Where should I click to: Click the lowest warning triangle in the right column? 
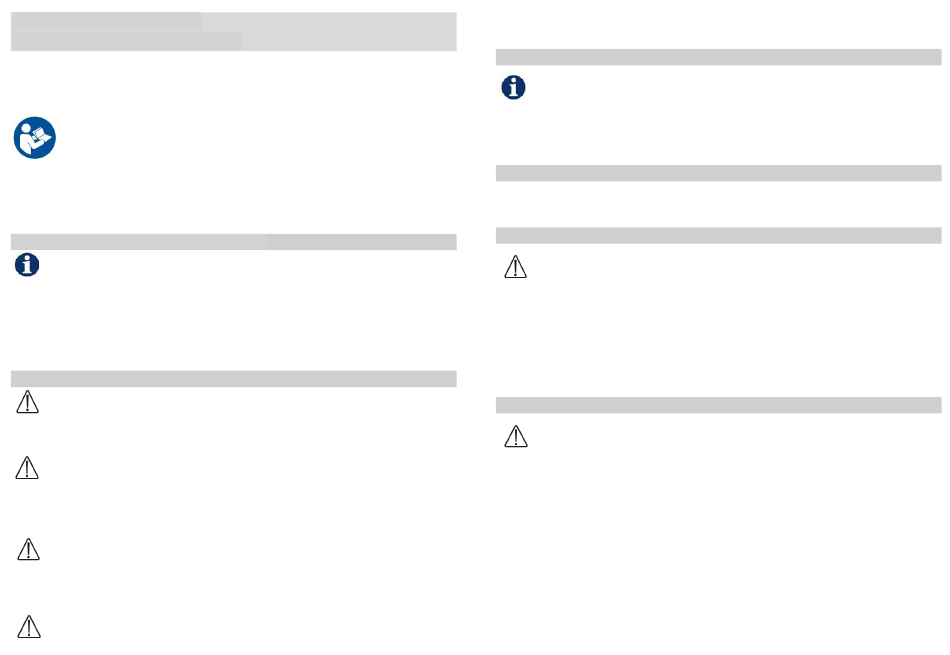coord(516,436)
